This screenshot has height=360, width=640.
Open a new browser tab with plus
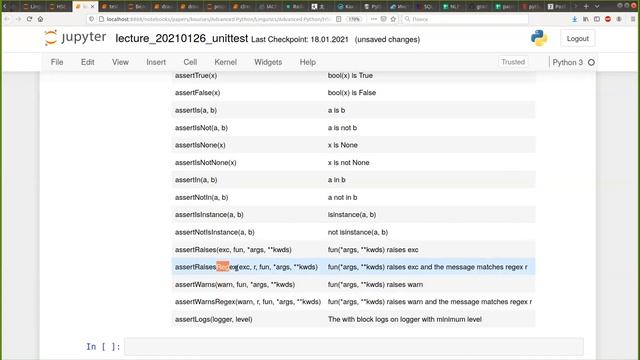(586, 6)
